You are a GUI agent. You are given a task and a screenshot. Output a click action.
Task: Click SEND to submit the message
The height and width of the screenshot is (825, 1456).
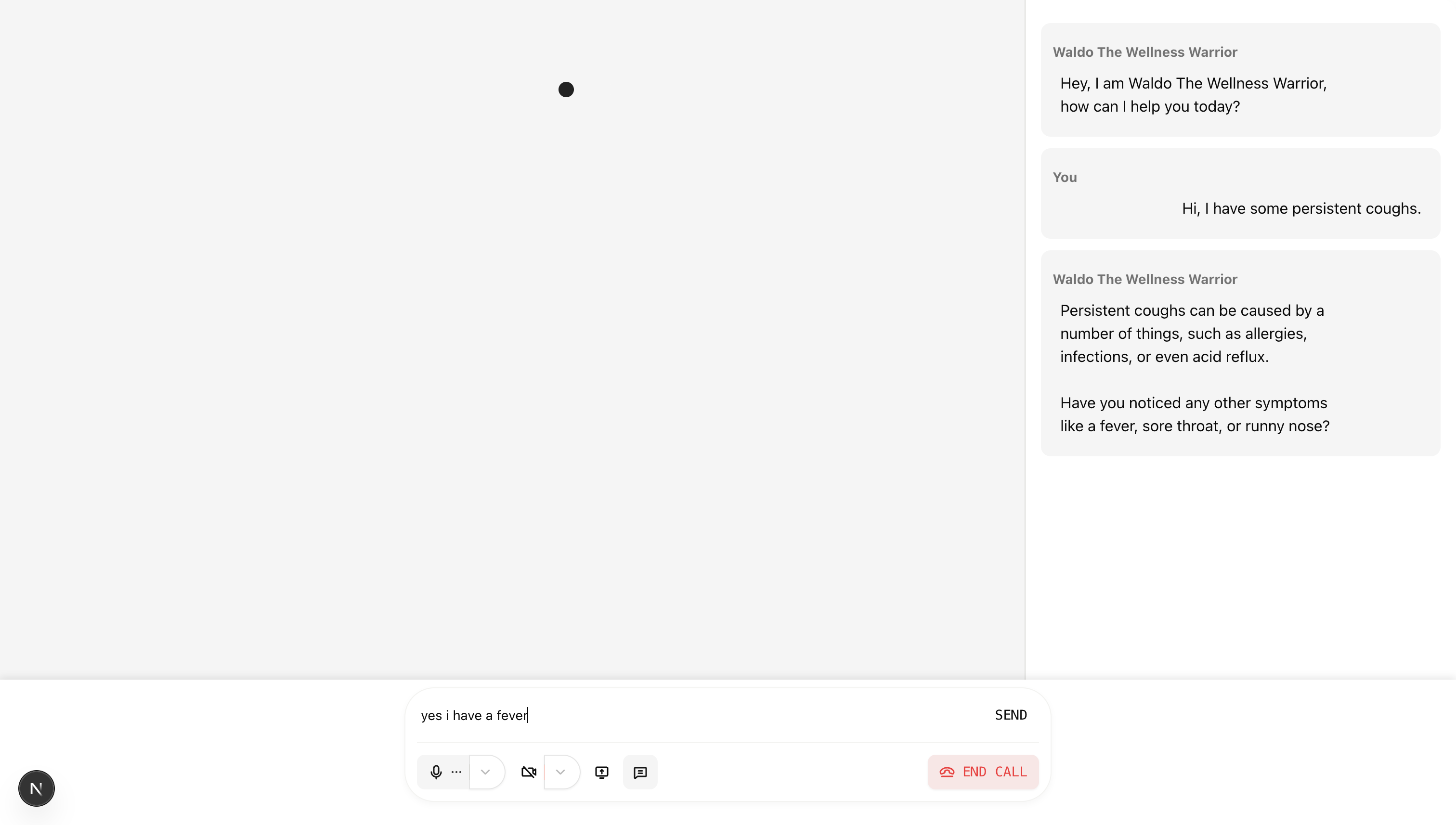(x=1011, y=715)
